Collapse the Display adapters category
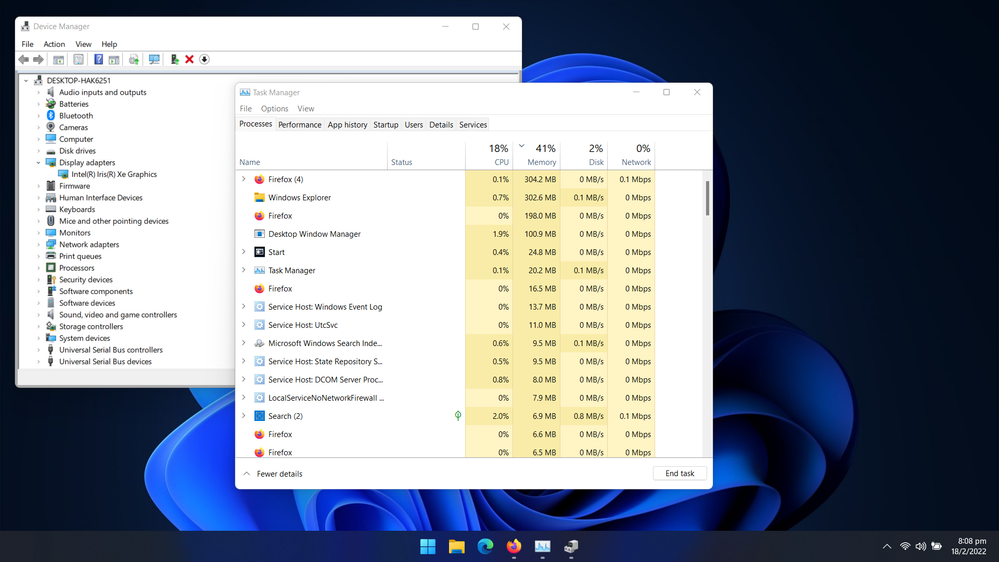 pyautogui.click(x=38, y=162)
